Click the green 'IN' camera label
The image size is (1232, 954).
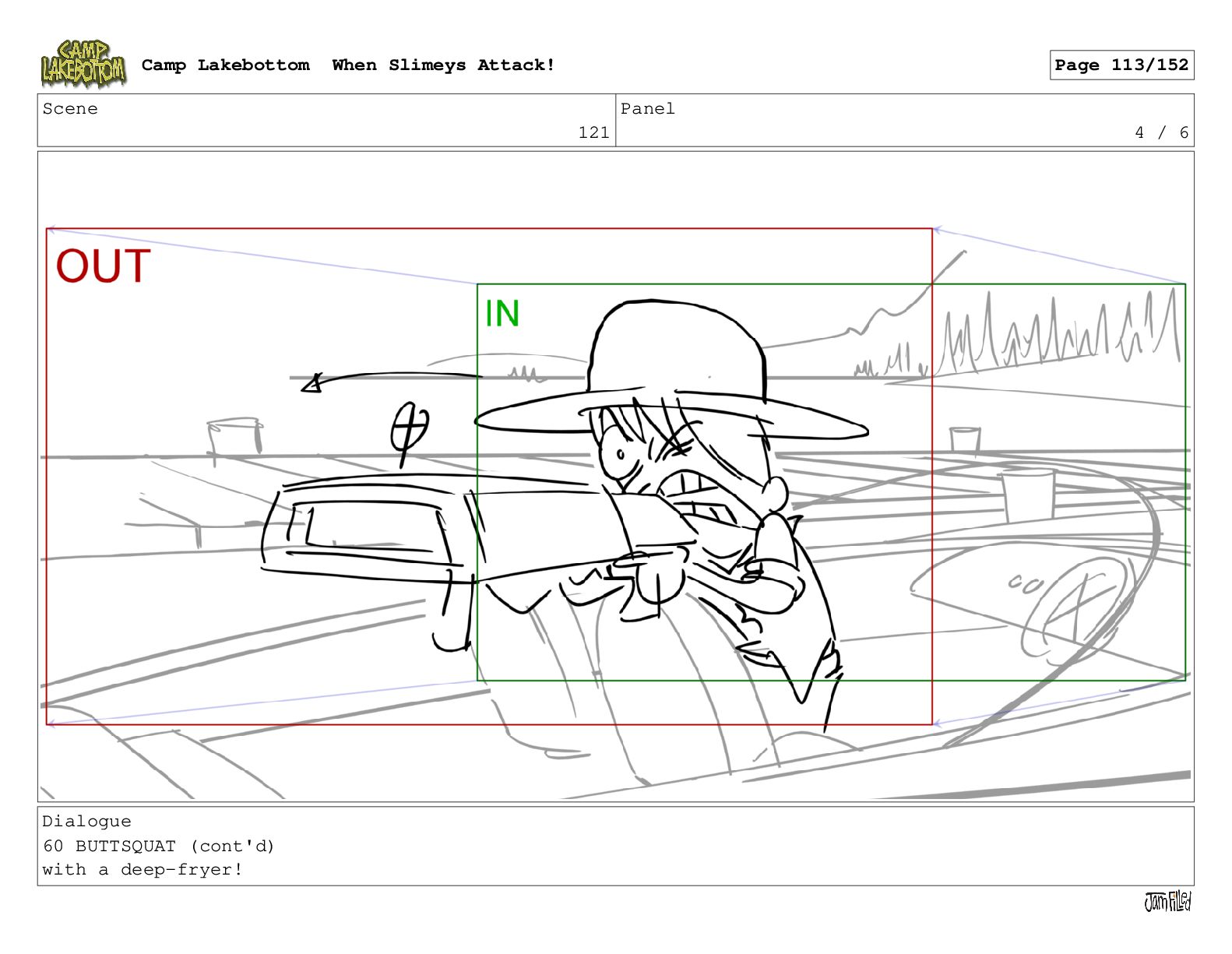pyautogui.click(x=502, y=314)
